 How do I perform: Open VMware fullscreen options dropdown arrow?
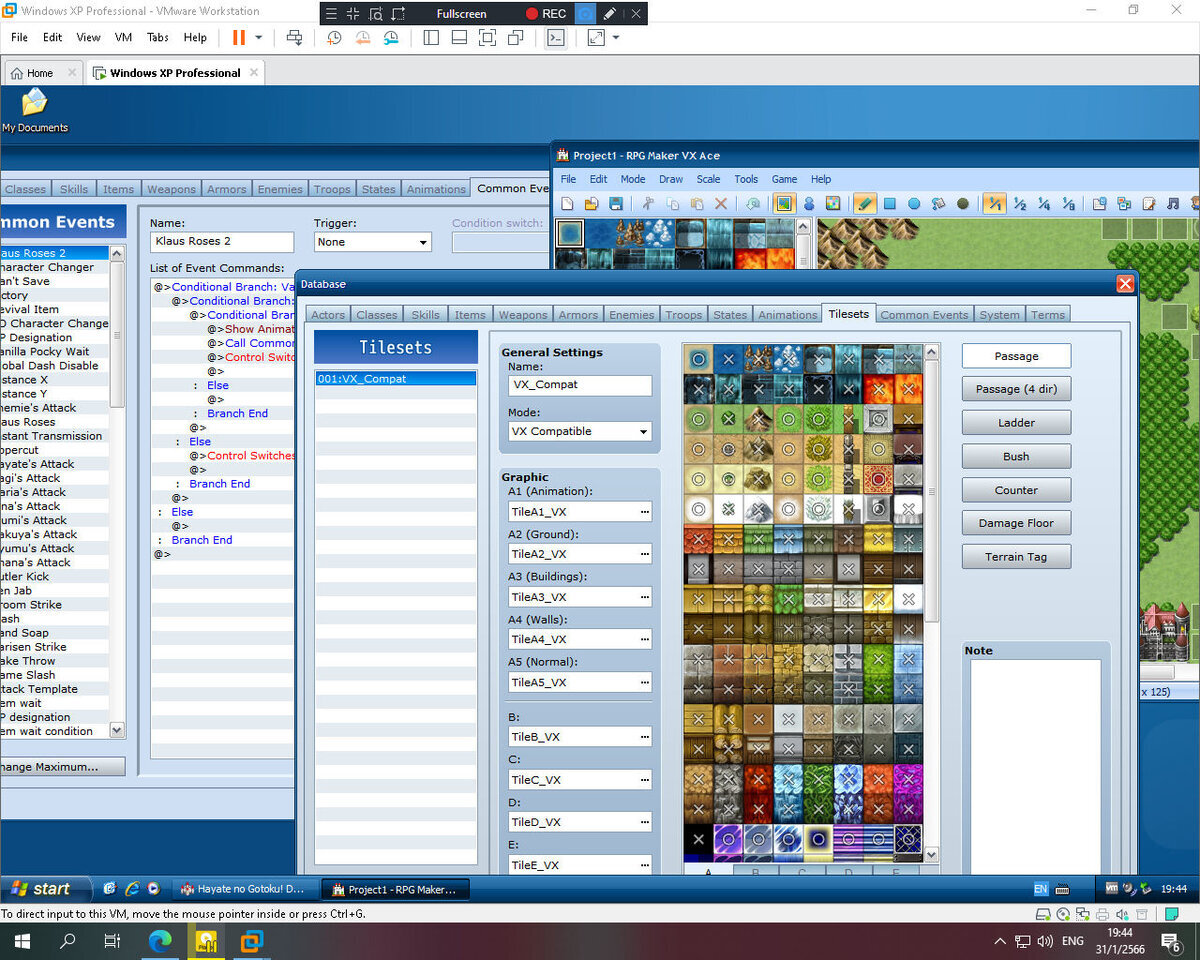click(616, 37)
